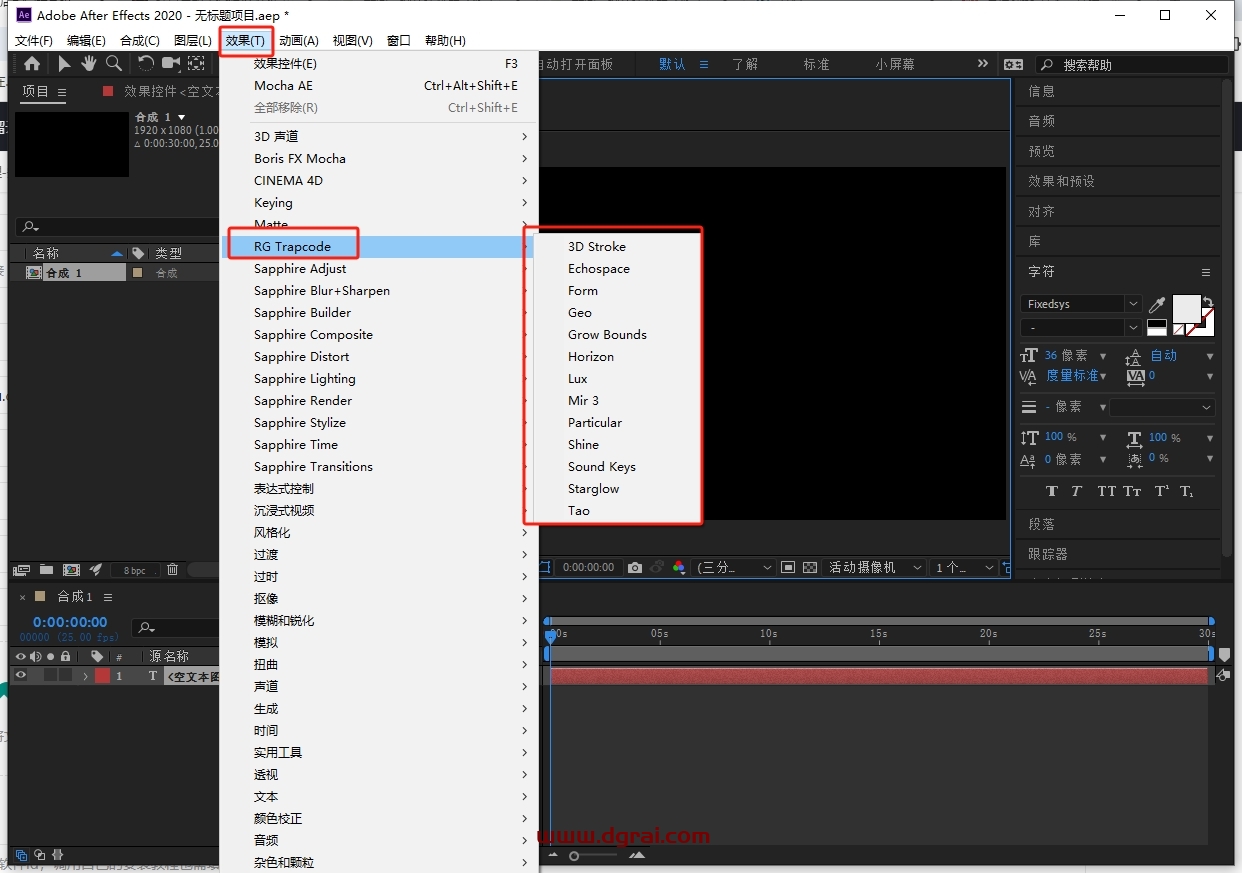Select the Hand tool
This screenshot has width=1242, height=873.
[89, 64]
